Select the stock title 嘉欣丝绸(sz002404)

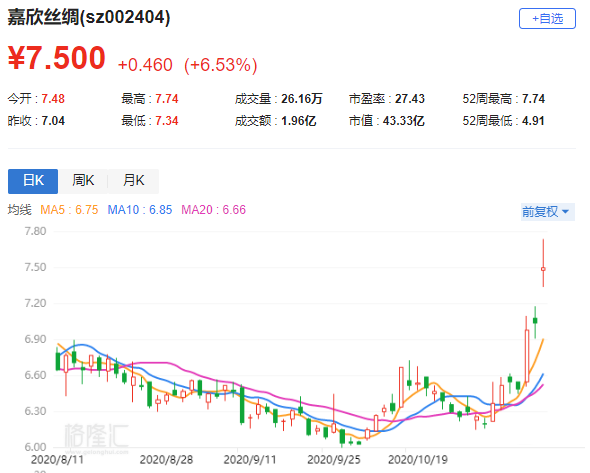click(x=89, y=17)
